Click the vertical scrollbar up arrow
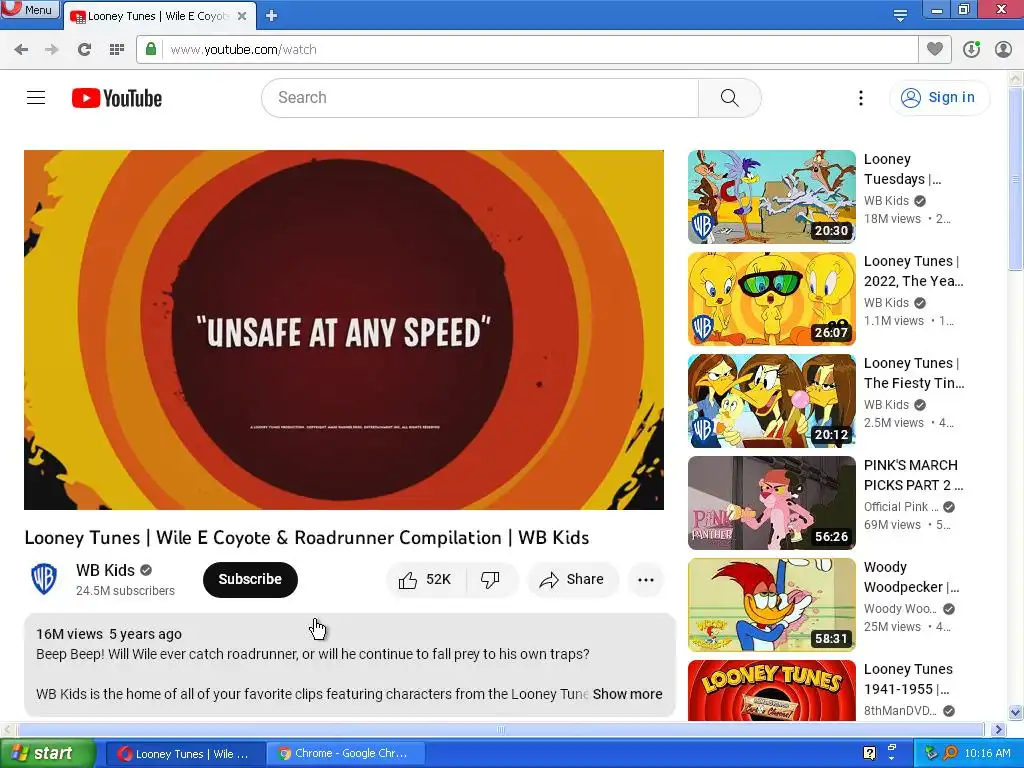1024x768 pixels. [1016, 79]
